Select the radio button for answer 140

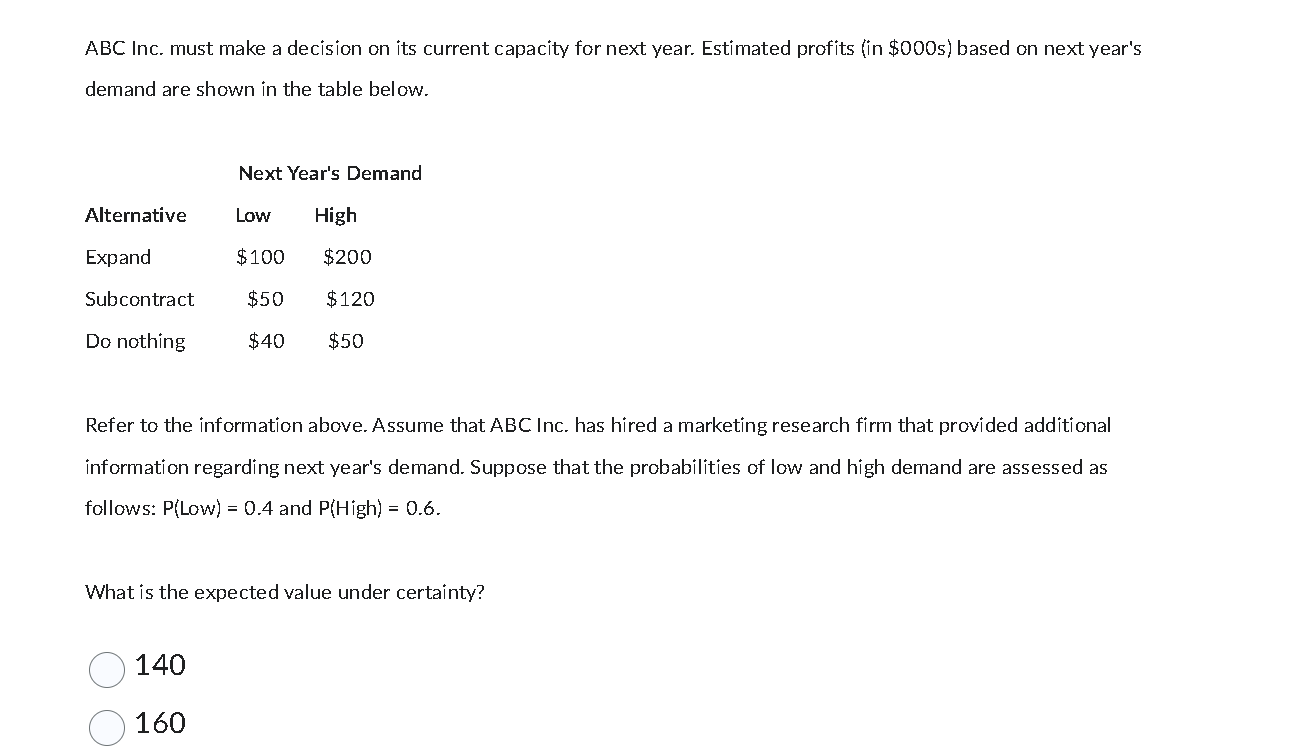pos(107,670)
